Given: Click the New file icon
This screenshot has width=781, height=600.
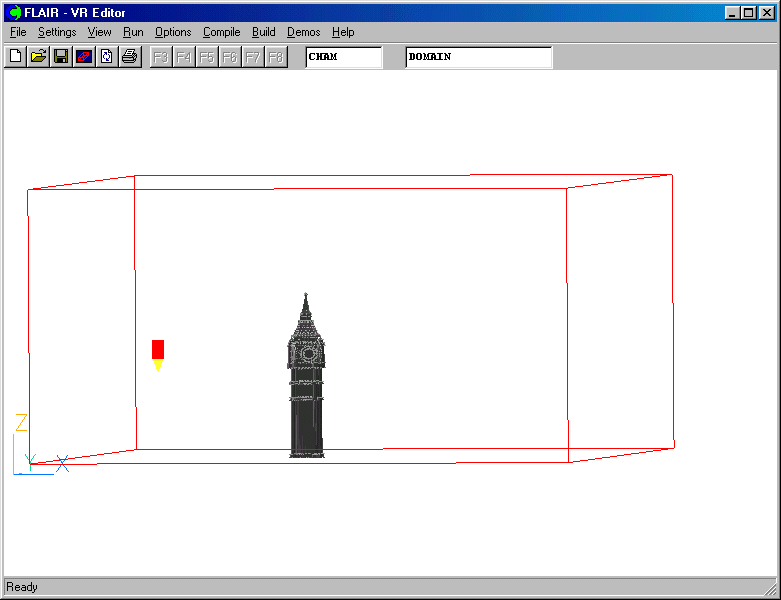Looking at the screenshot, I should click(15, 57).
